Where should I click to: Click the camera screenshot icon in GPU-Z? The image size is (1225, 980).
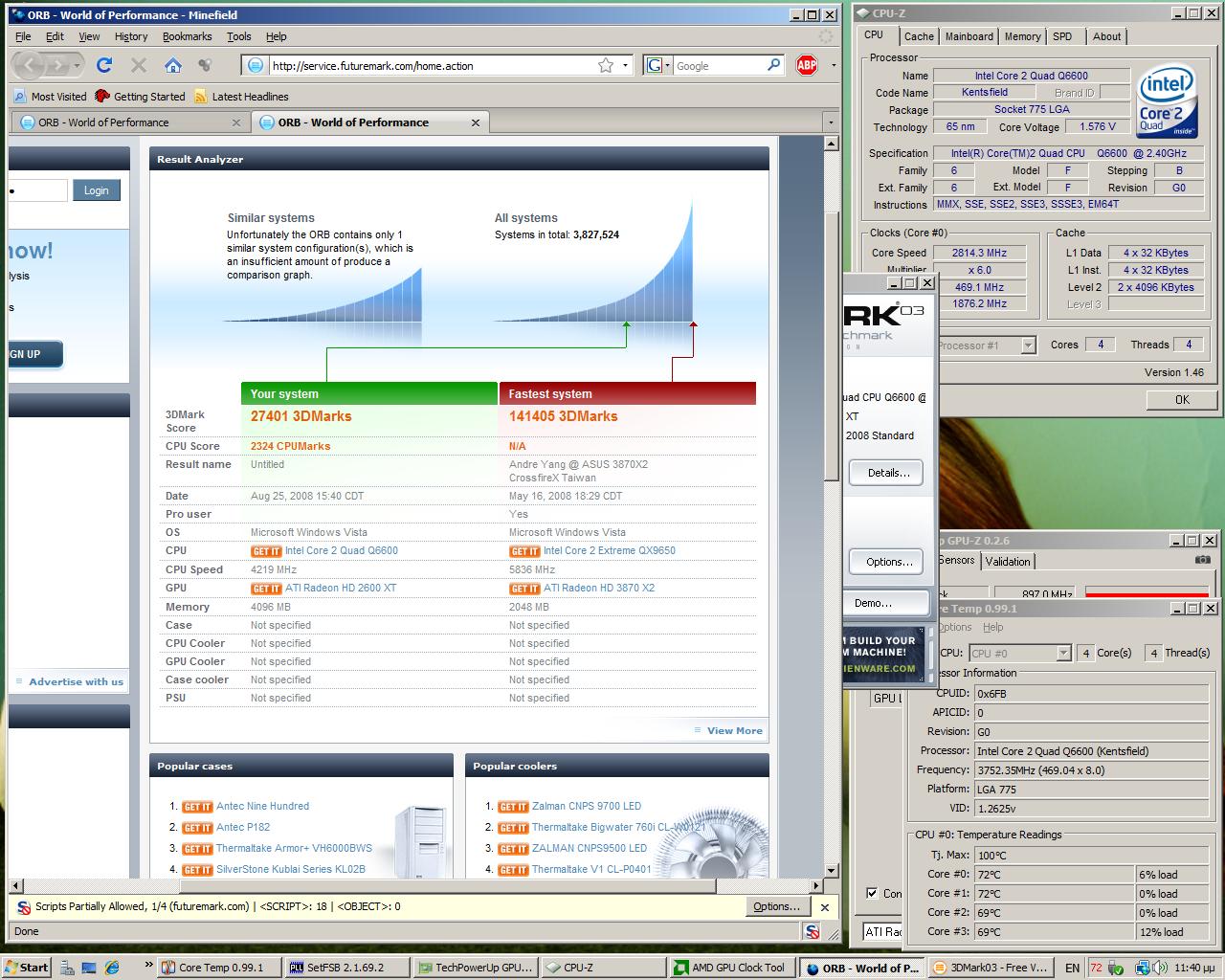pos(1203,560)
